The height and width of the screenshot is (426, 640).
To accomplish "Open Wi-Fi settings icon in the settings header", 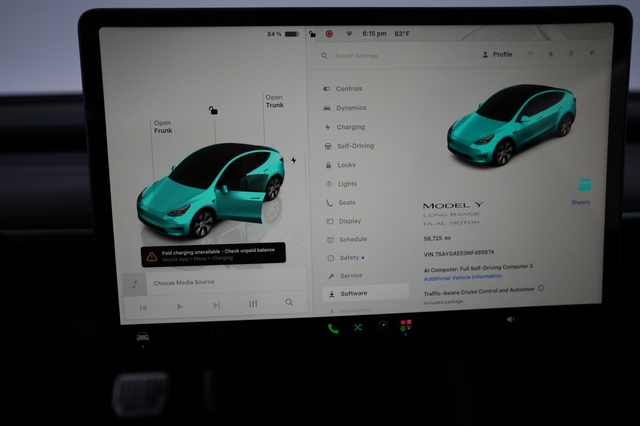I will (591, 53).
